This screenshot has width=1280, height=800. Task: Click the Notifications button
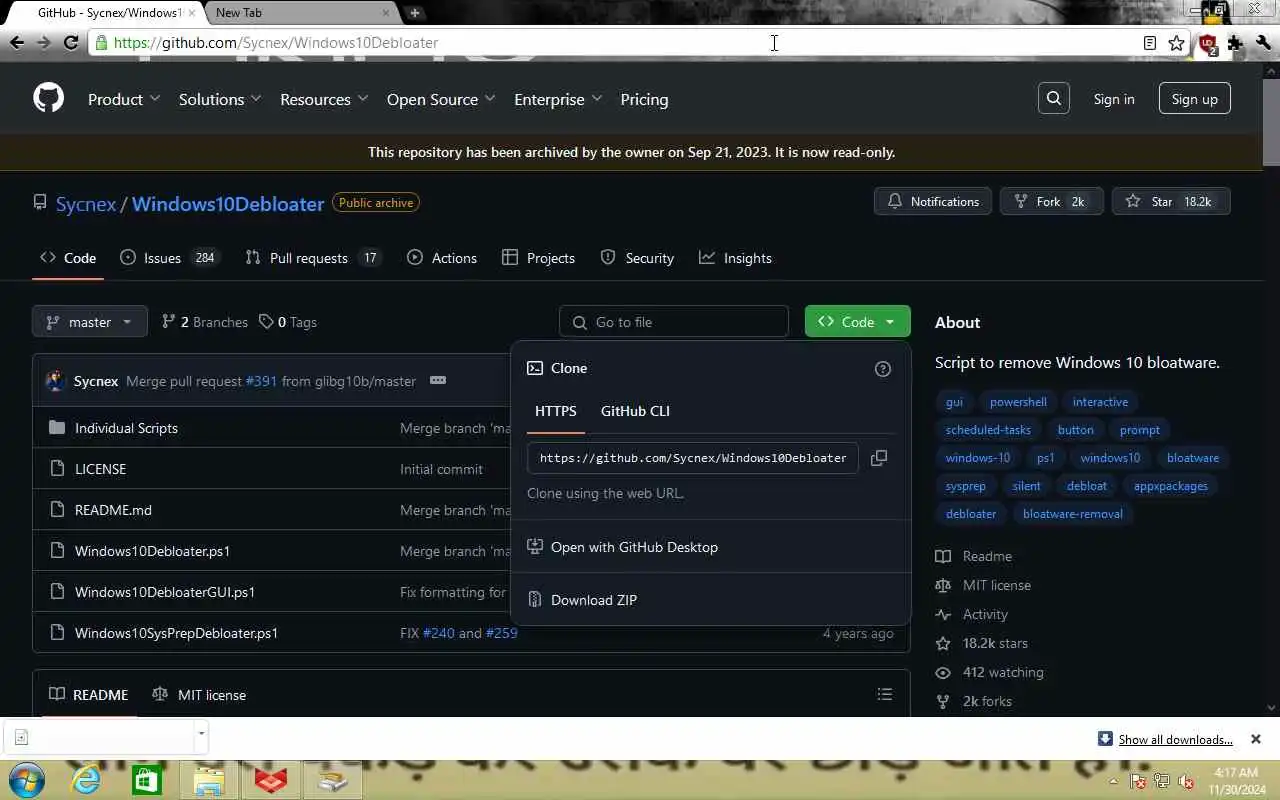[933, 201]
